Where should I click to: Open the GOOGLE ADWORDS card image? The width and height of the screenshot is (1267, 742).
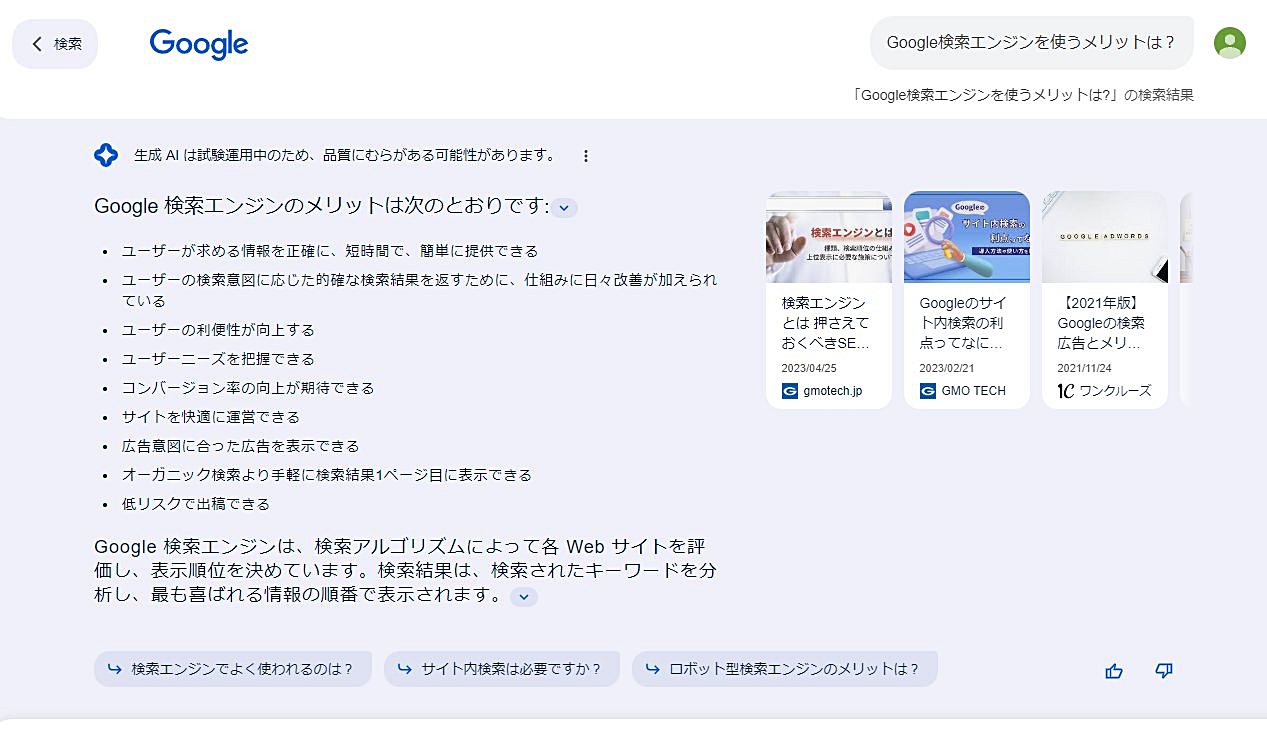pyautogui.click(x=1105, y=237)
